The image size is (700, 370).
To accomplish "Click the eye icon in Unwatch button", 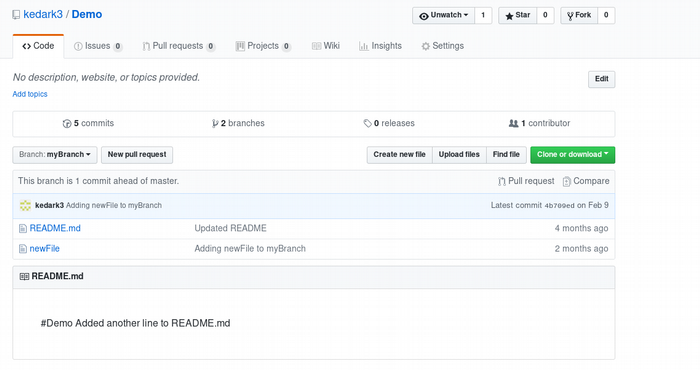I will coord(424,16).
